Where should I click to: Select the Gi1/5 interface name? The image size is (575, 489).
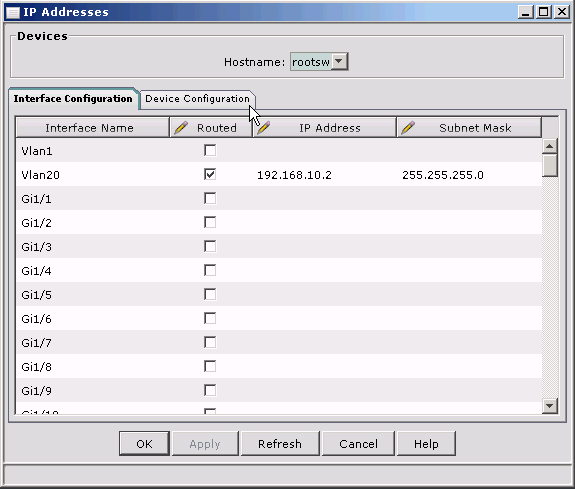36,295
